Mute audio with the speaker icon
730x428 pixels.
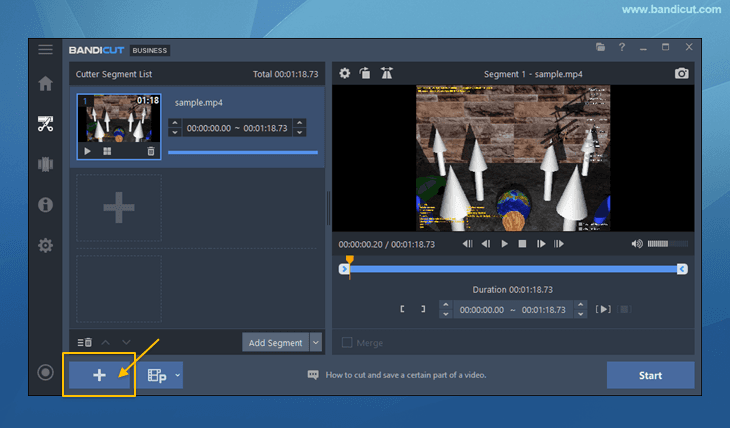tap(636, 244)
